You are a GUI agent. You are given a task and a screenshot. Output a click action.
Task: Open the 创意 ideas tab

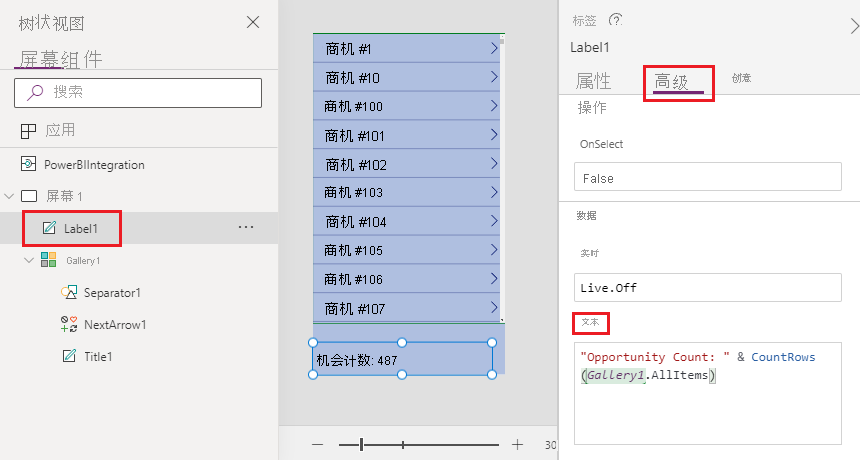click(x=742, y=78)
